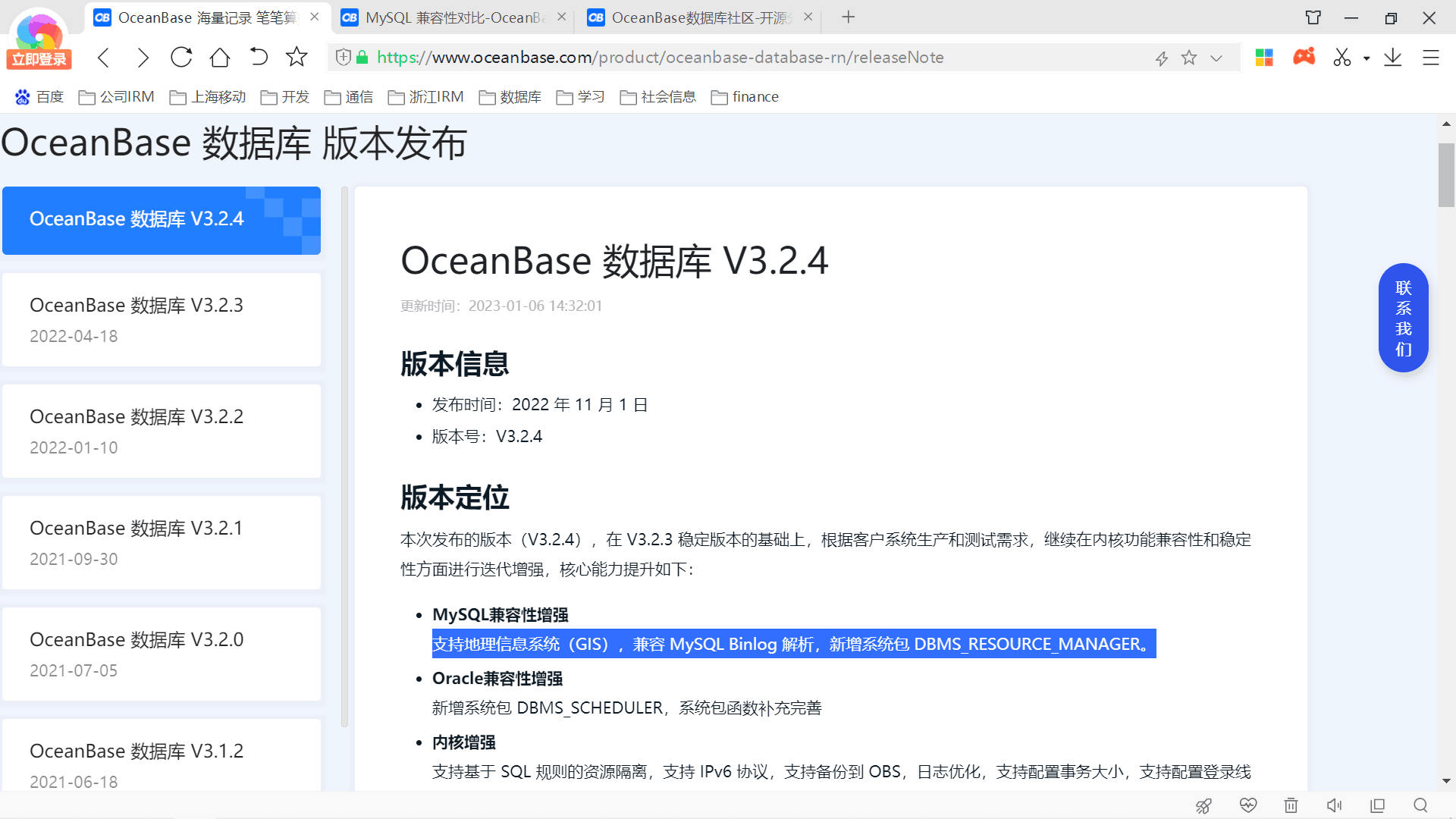Click the window split icon in status bar
The image size is (1456, 819).
pyautogui.click(x=1378, y=805)
